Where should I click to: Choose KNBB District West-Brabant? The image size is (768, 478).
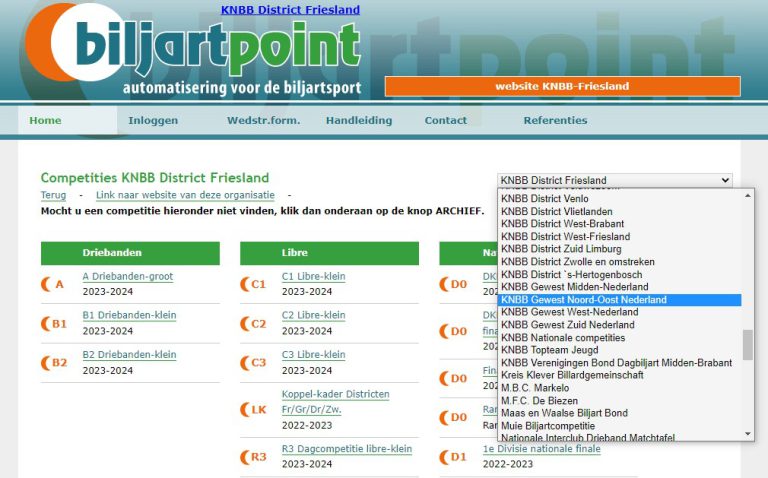[619, 224]
